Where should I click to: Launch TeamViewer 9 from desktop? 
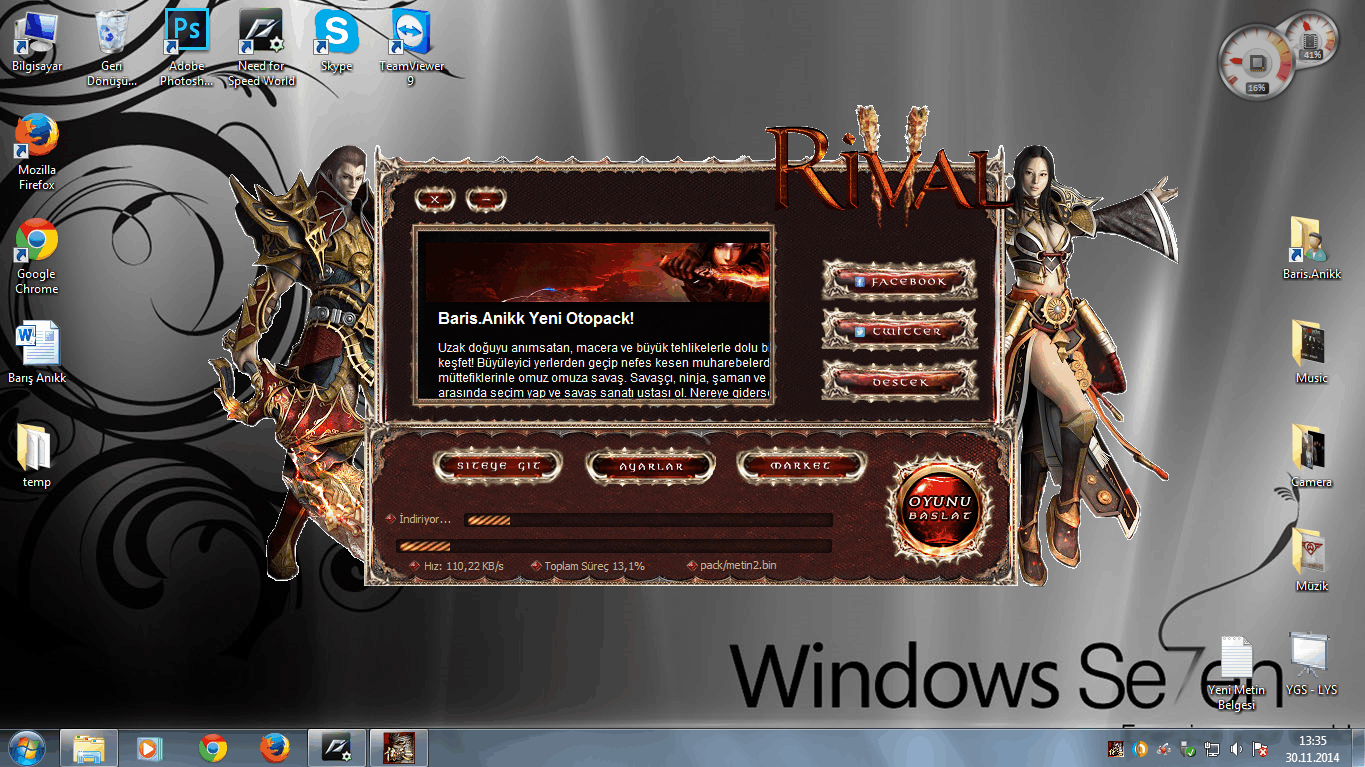point(411,47)
